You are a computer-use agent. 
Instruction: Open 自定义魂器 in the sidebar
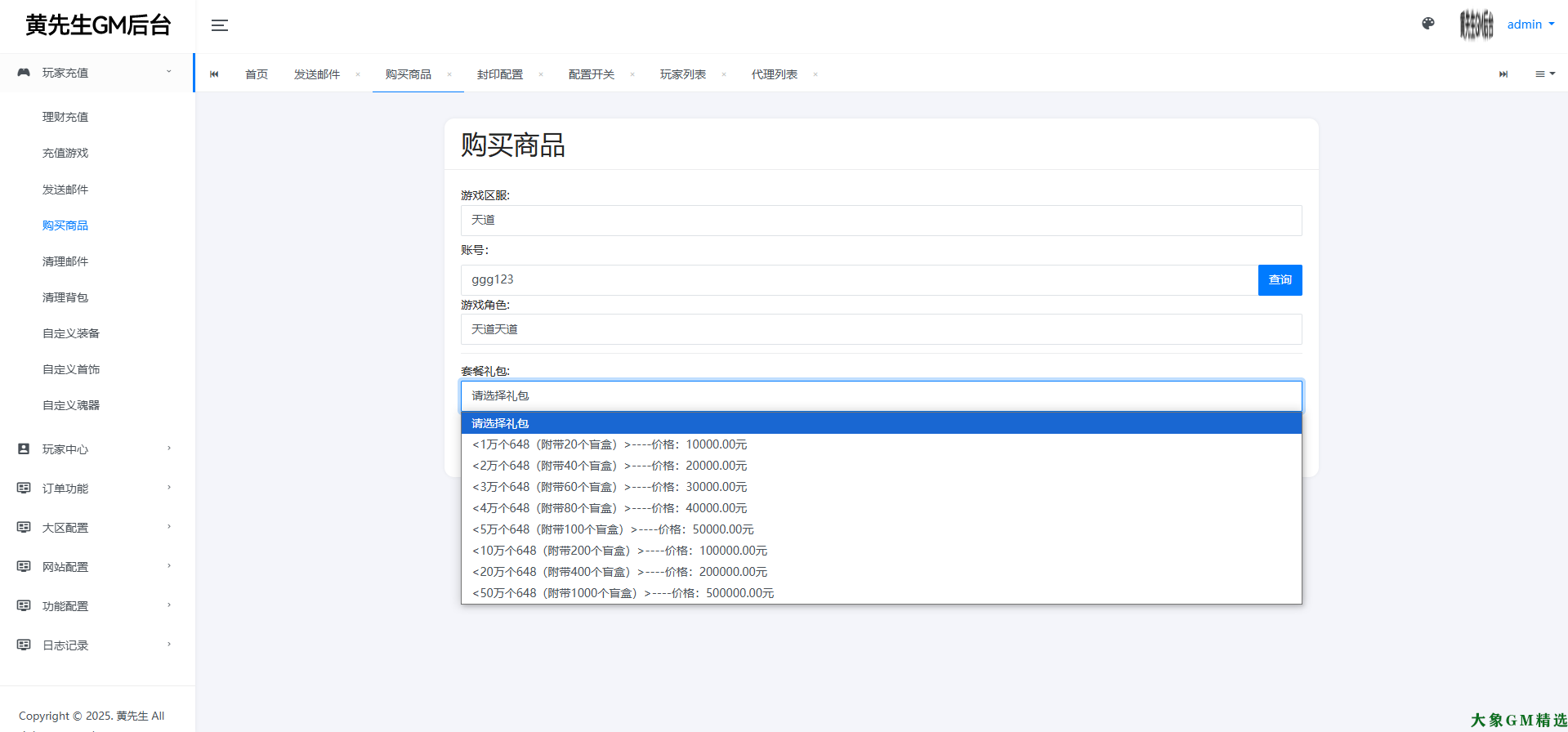(71, 405)
